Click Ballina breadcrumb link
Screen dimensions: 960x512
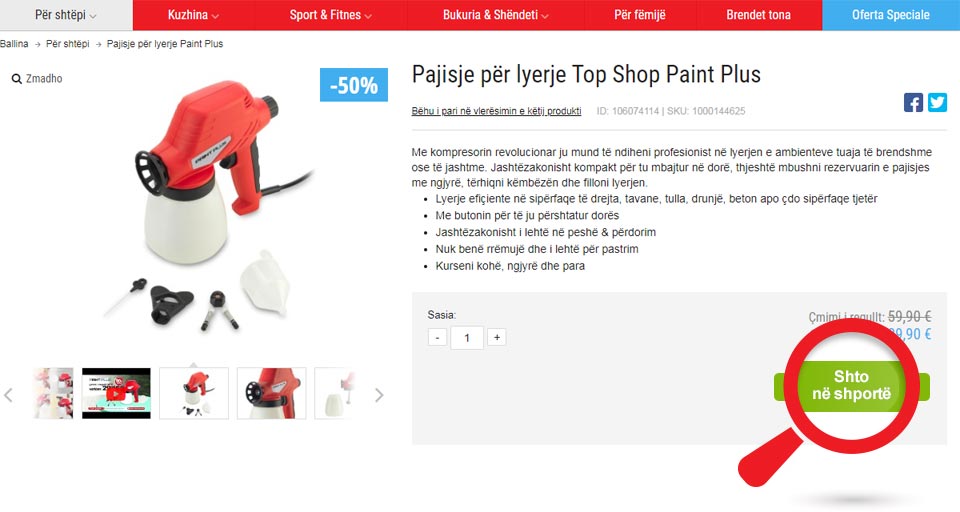(x=13, y=44)
